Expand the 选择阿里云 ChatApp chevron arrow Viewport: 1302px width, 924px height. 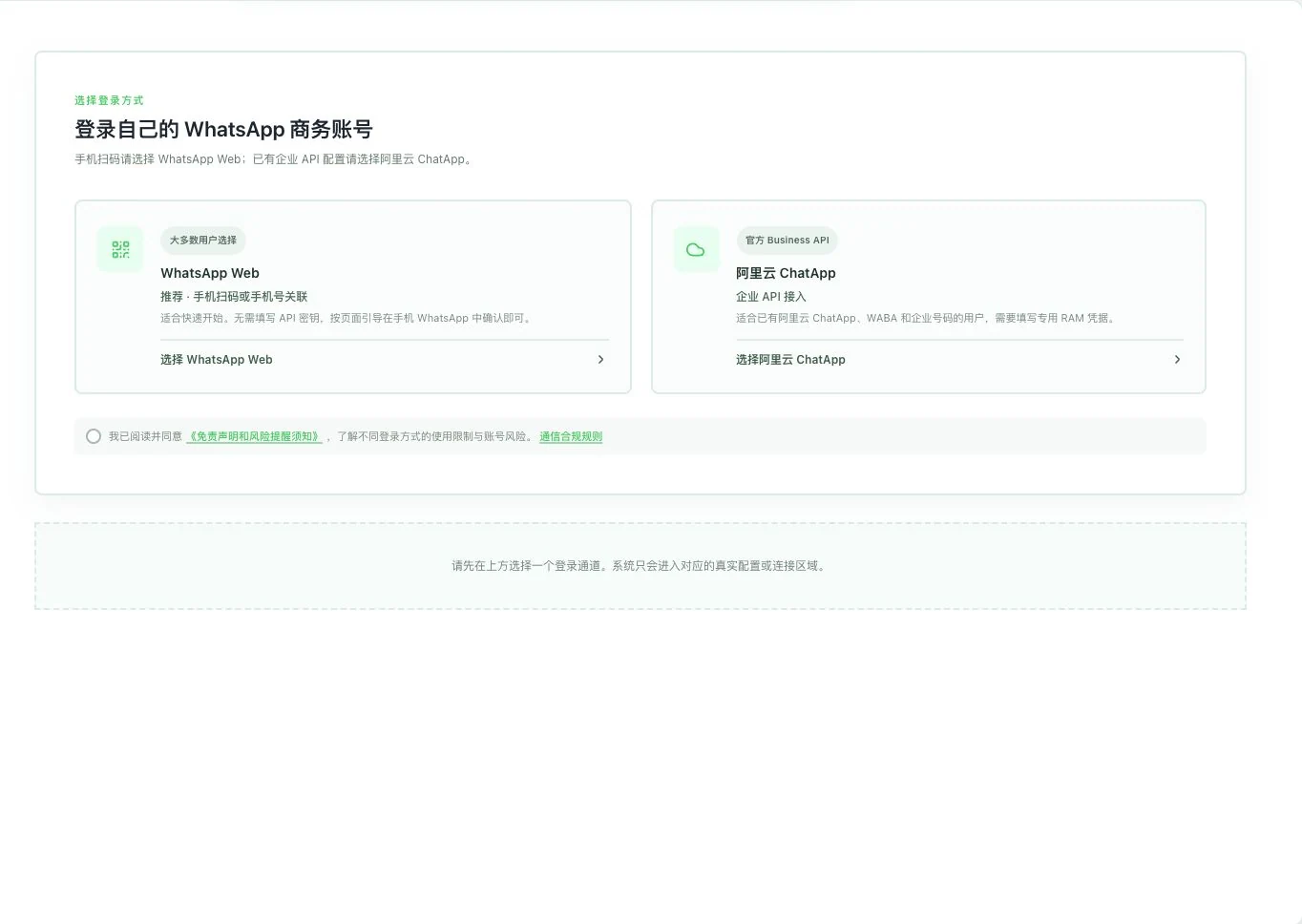pyautogui.click(x=1177, y=360)
